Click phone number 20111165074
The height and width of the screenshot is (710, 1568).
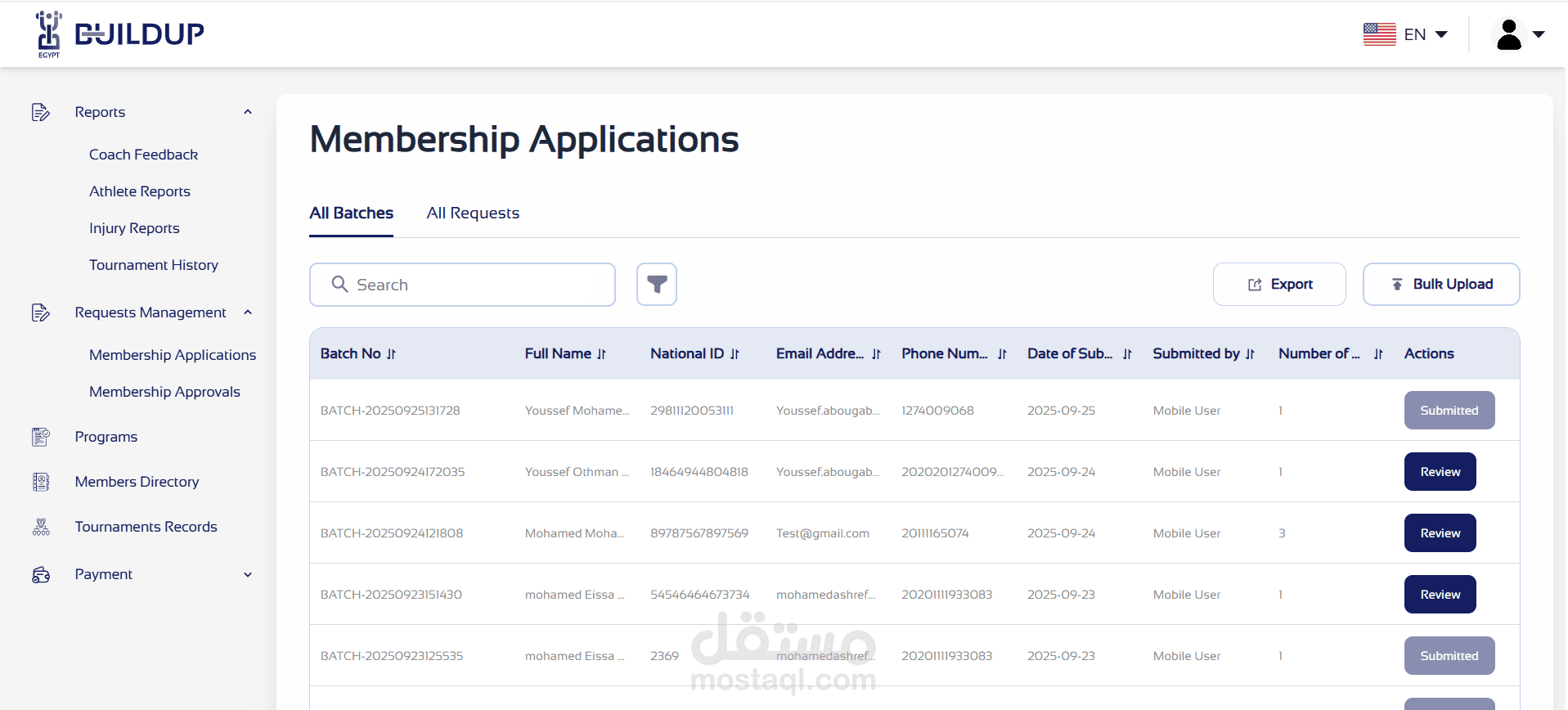coord(935,533)
